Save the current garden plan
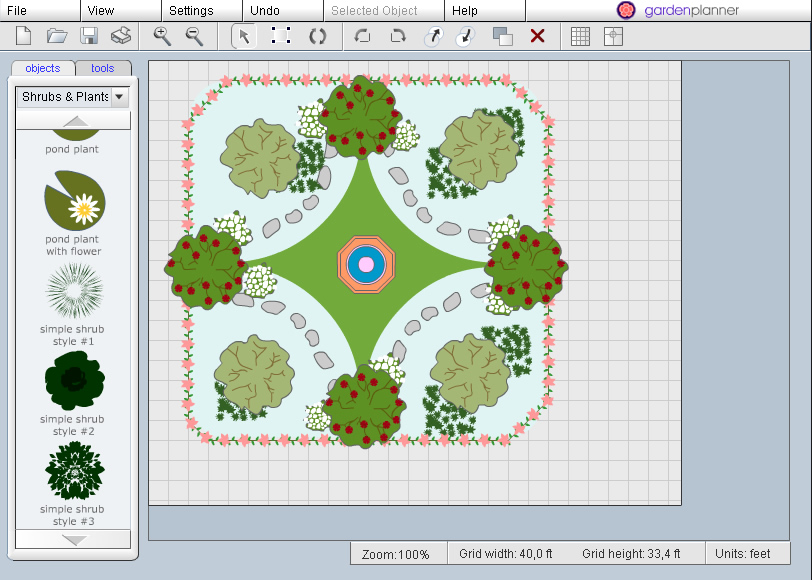This screenshot has width=812, height=580. [90, 36]
